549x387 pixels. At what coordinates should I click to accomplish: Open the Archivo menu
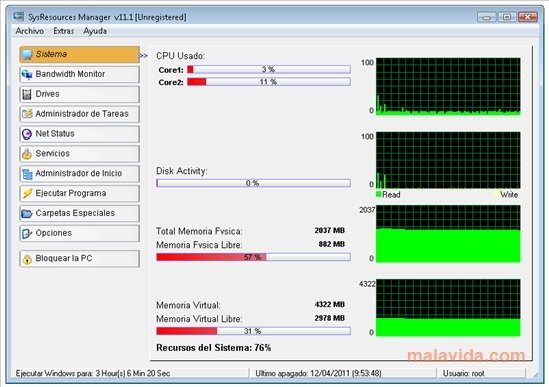[30, 31]
